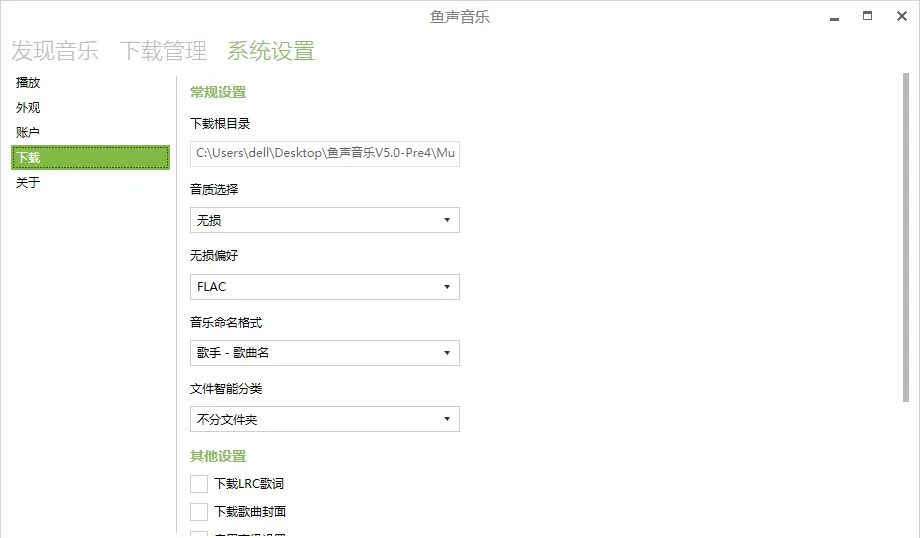Click the 其他设置 heading text

[218, 456]
